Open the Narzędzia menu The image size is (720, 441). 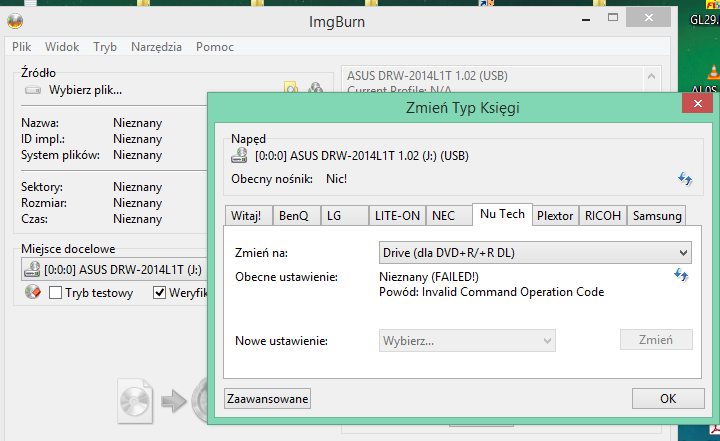coord(156,47)
